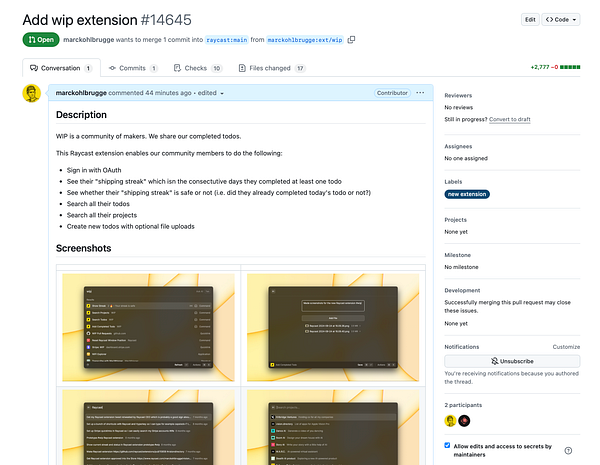600x465 pixels.
Task: Copy the head branch name icon
Action: point(351,40)
